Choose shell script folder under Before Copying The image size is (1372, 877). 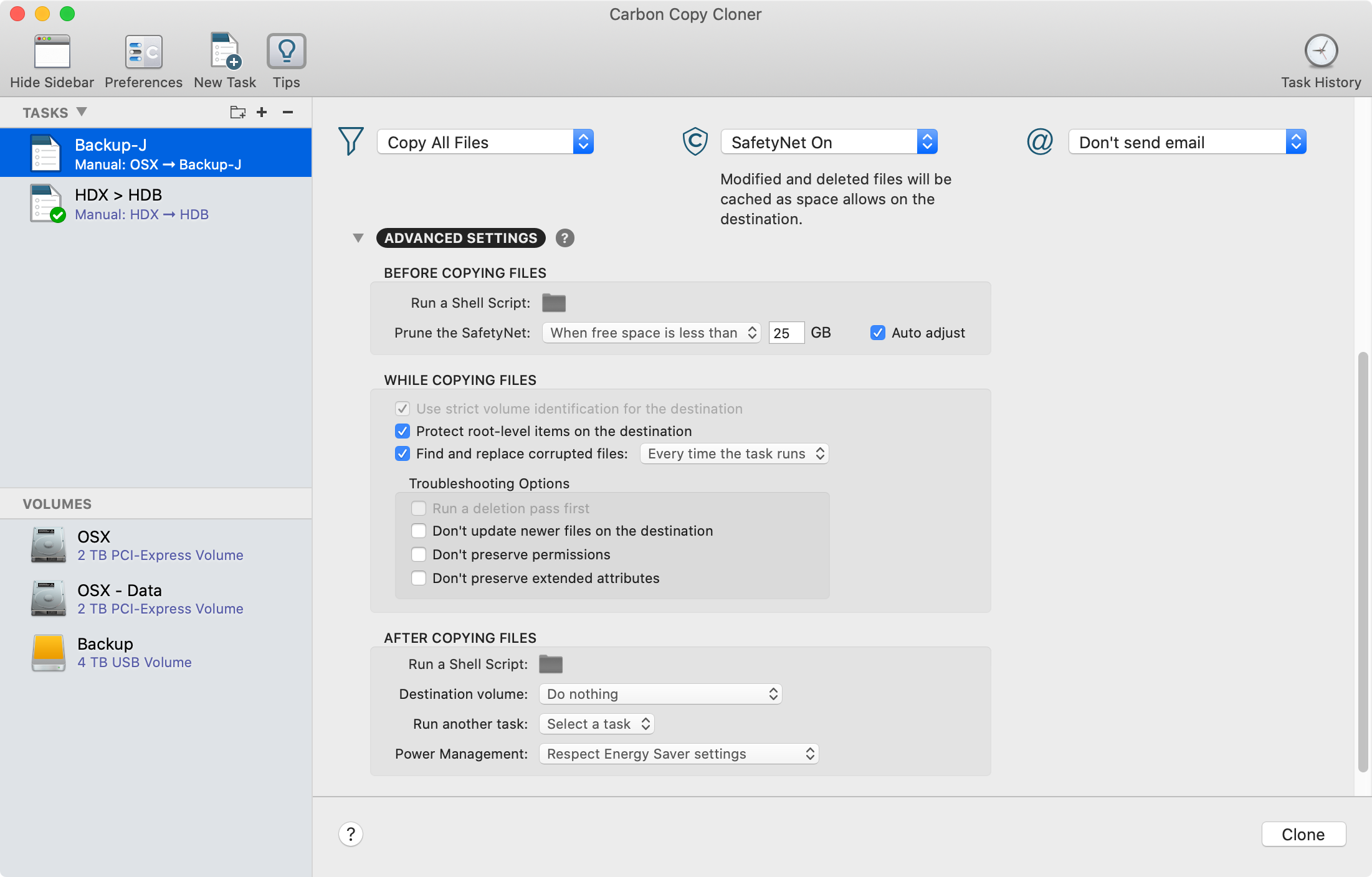[x=553, y=303]
